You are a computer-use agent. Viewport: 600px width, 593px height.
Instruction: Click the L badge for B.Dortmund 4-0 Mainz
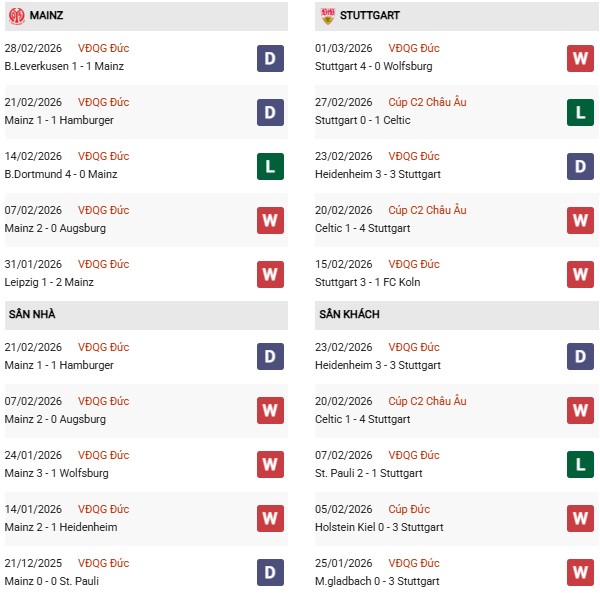click(x=270, y=166)
